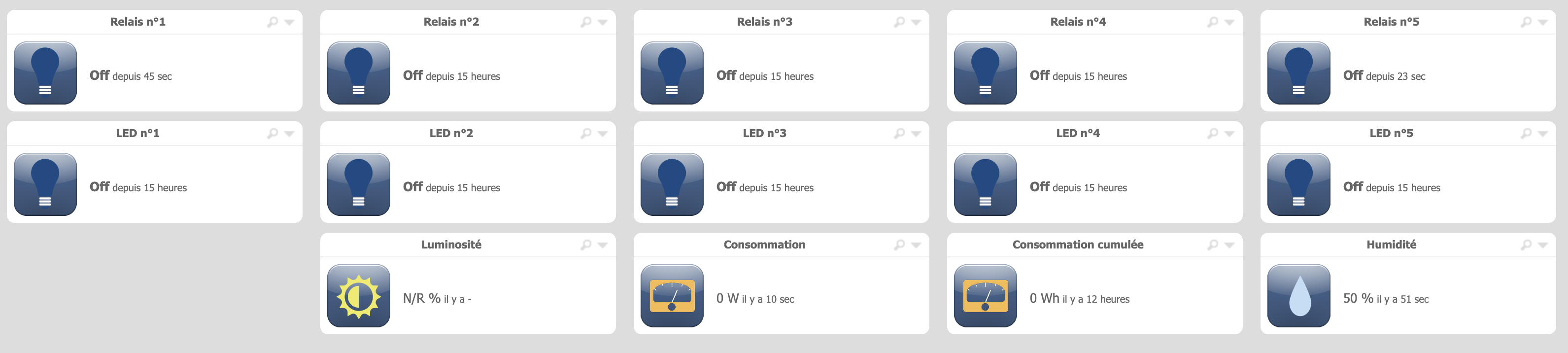Toggle the LED n°4 light bulb

click(986, 184)
